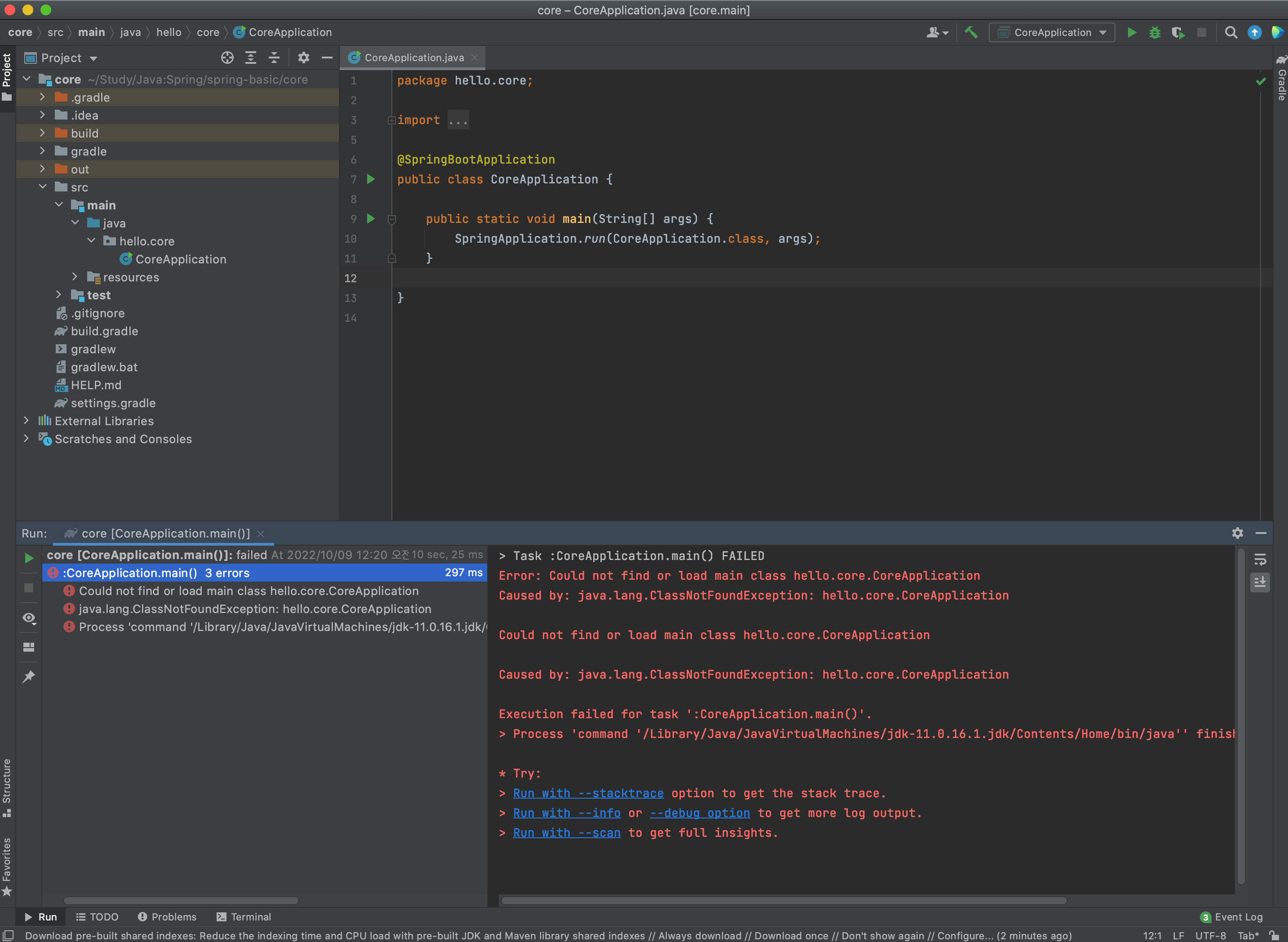Click the stop square in the Run panel
1288x942 pixels.
tap(29, 587)
